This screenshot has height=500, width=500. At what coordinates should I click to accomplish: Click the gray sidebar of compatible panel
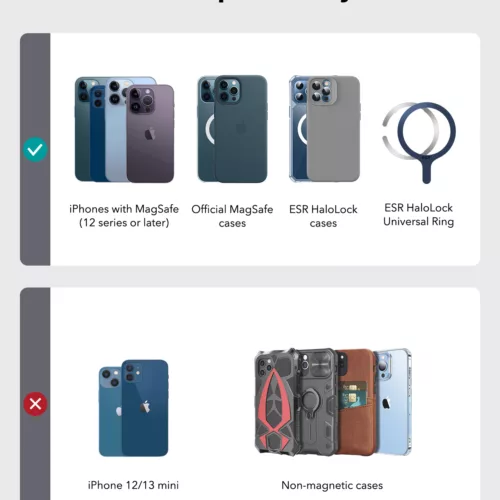[x=35, y=149]
